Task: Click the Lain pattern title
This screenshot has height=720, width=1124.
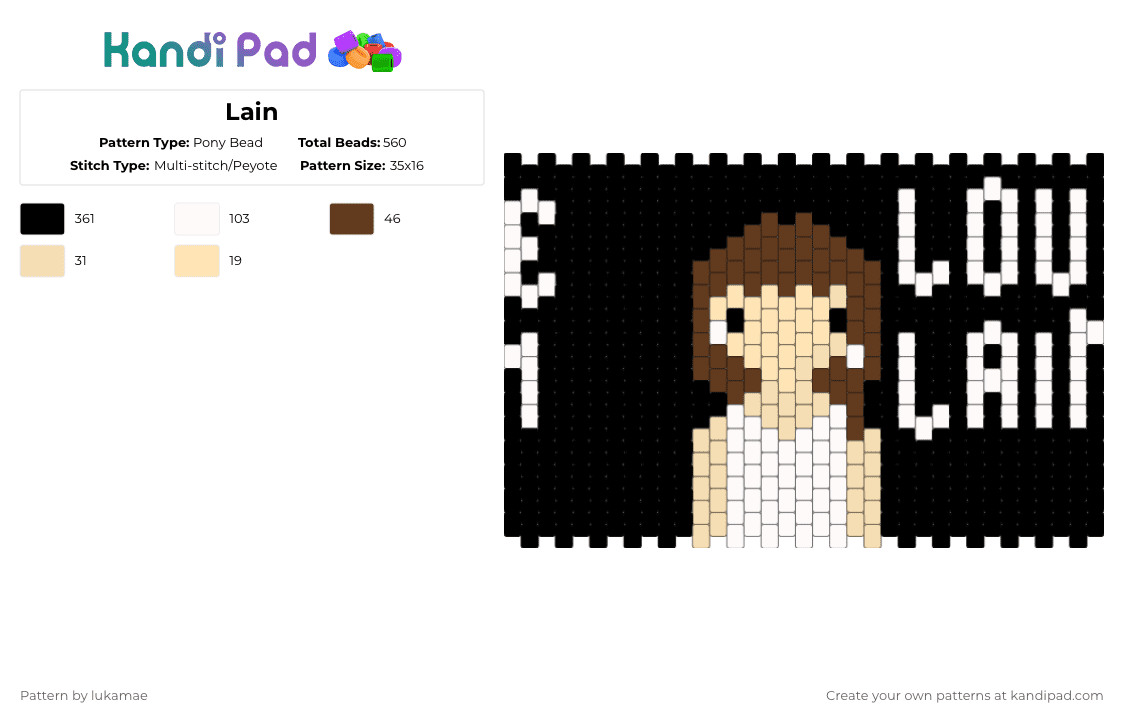Action: coord(252,112)
